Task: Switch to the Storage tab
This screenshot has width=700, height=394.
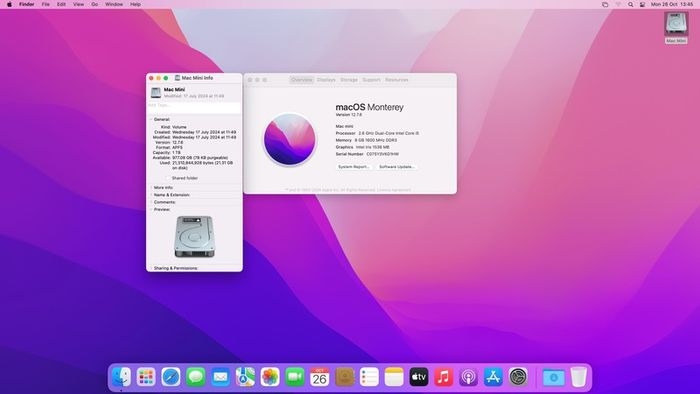Action: [x=349, y=80]
